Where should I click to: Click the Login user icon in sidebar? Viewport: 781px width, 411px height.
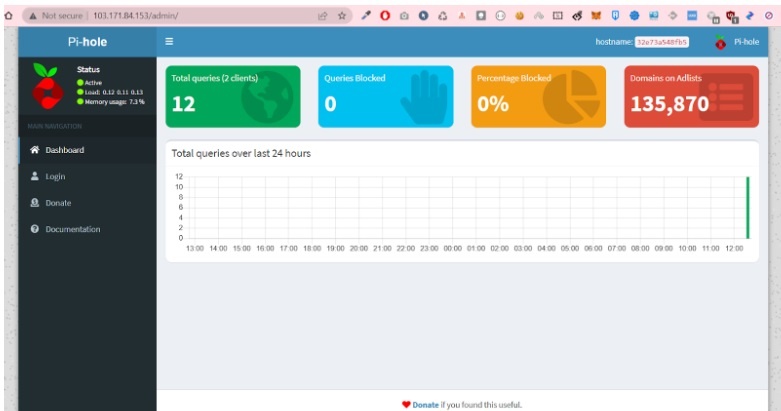[34, 176]
